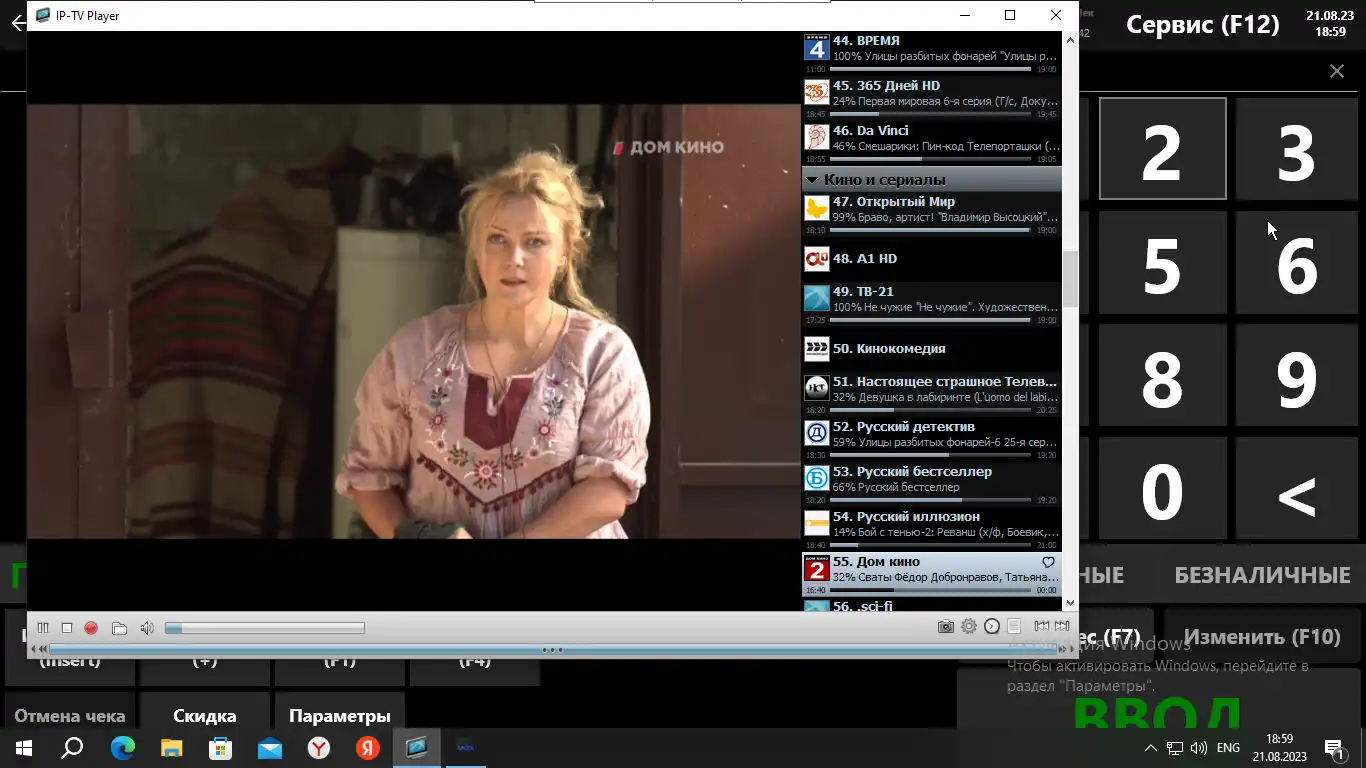Close the POS keypad panel X

(1337, 71)
